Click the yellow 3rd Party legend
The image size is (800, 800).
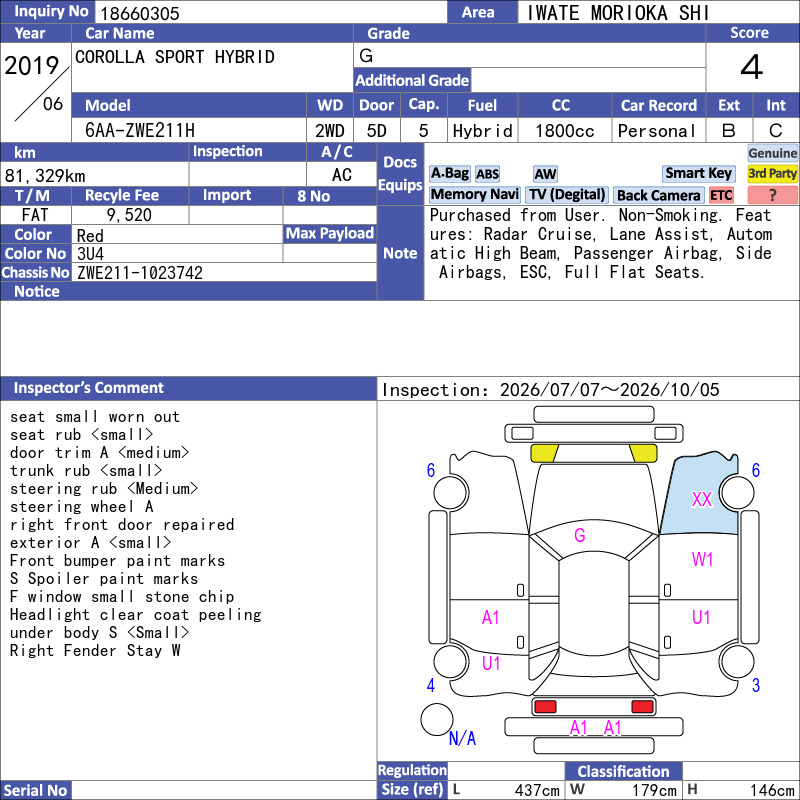click(772, 173)
